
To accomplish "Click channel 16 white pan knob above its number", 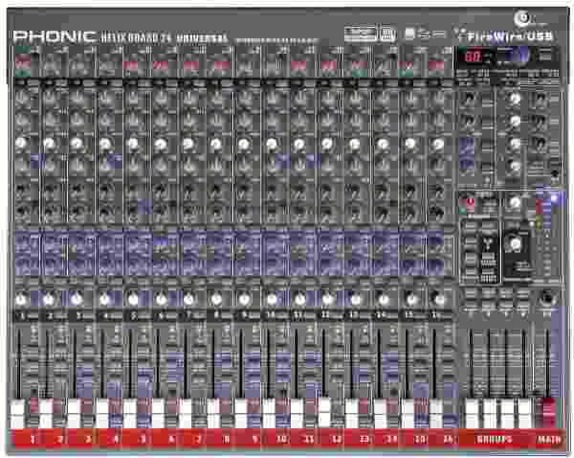I will click(437, 299).
